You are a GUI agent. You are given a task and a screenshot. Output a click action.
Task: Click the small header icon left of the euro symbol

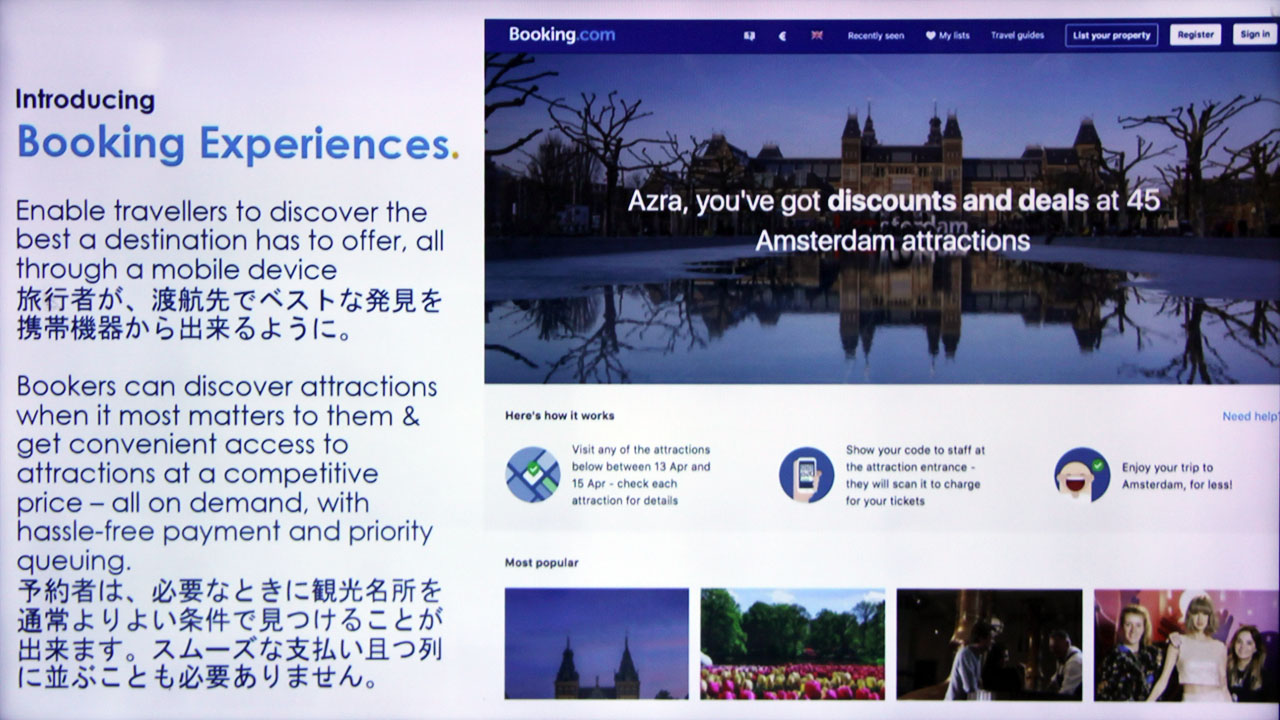[749, 36]
